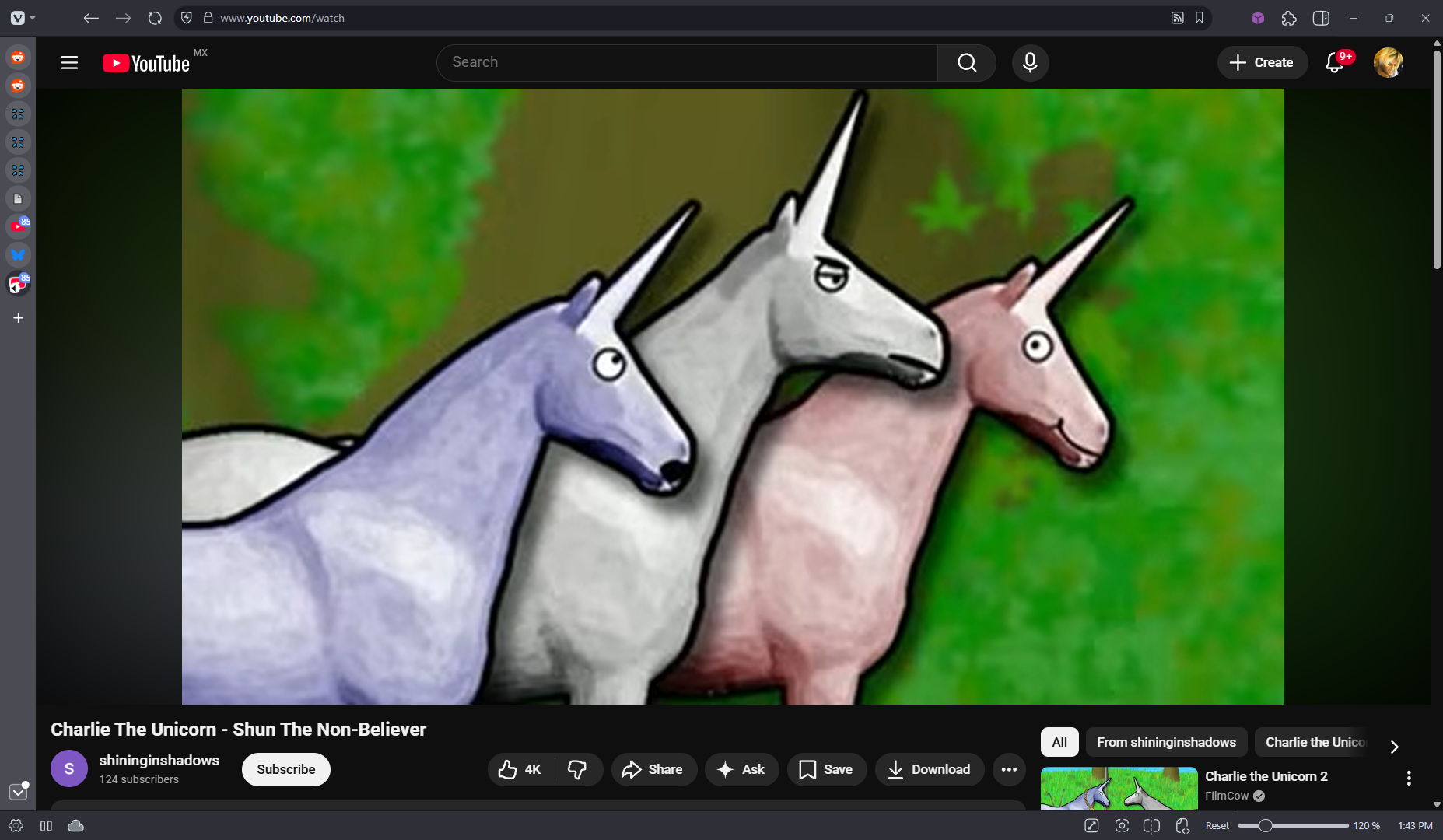The height and width of the screenshot is (840, 1443).
Task: Reset the page zoom level
Action: click(1217, 826)
